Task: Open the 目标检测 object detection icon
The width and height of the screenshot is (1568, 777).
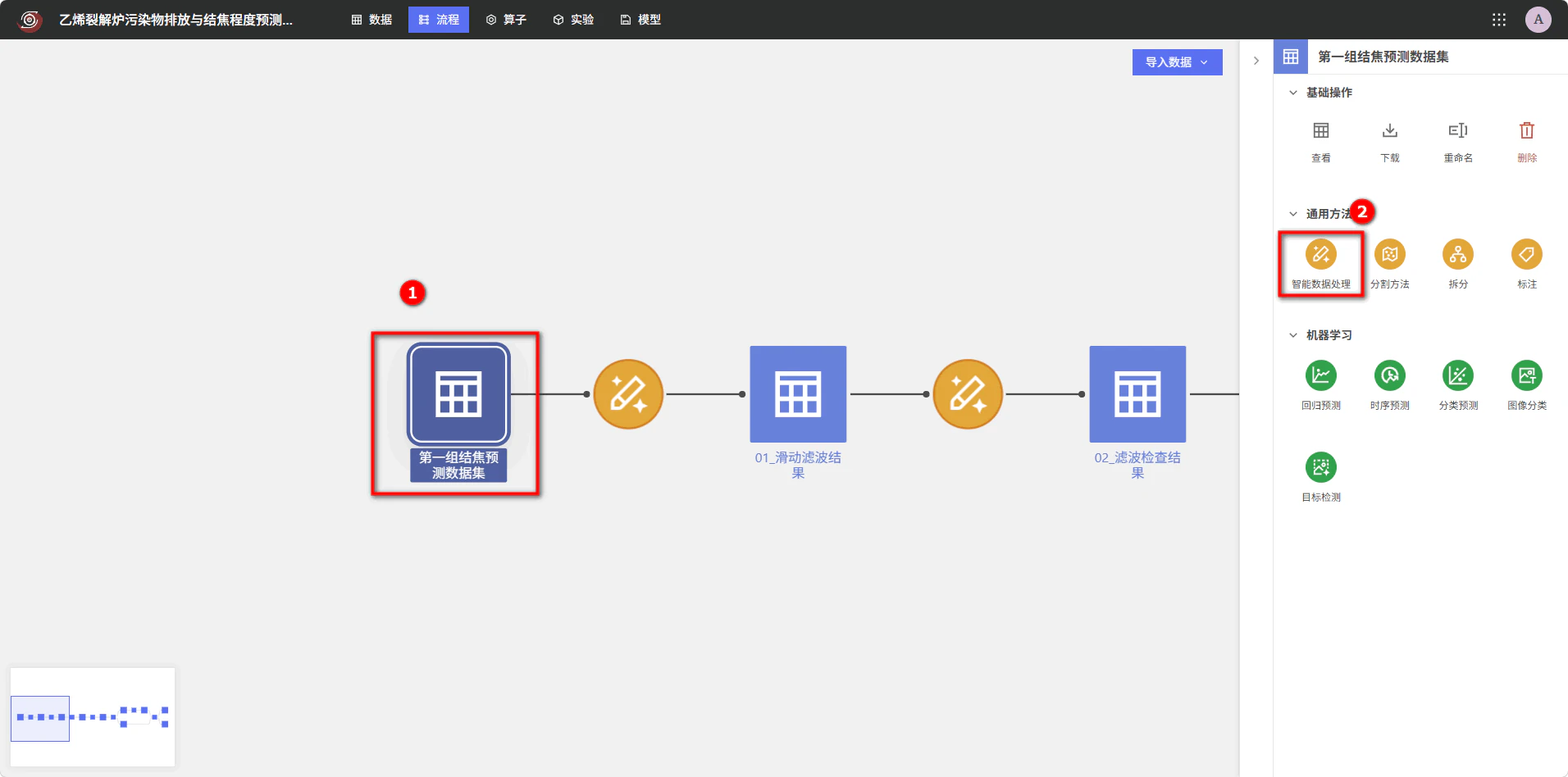Action: pos(1320,467)
